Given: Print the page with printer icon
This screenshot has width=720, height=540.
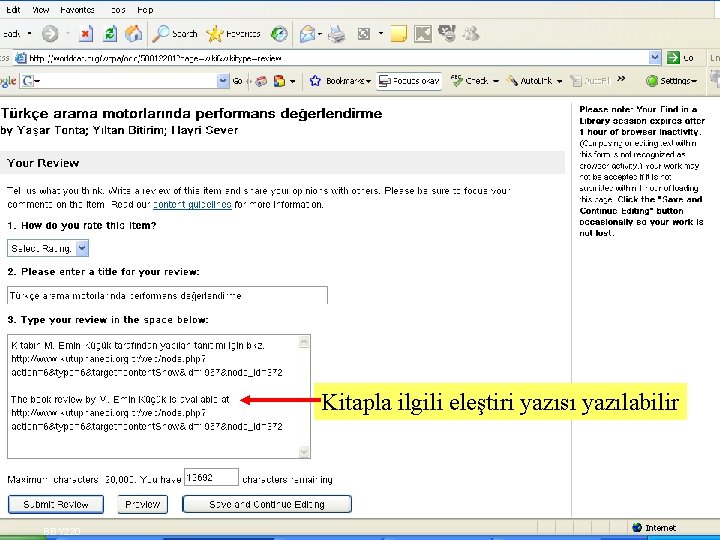Looking at the screenshot, I should 337,34.
